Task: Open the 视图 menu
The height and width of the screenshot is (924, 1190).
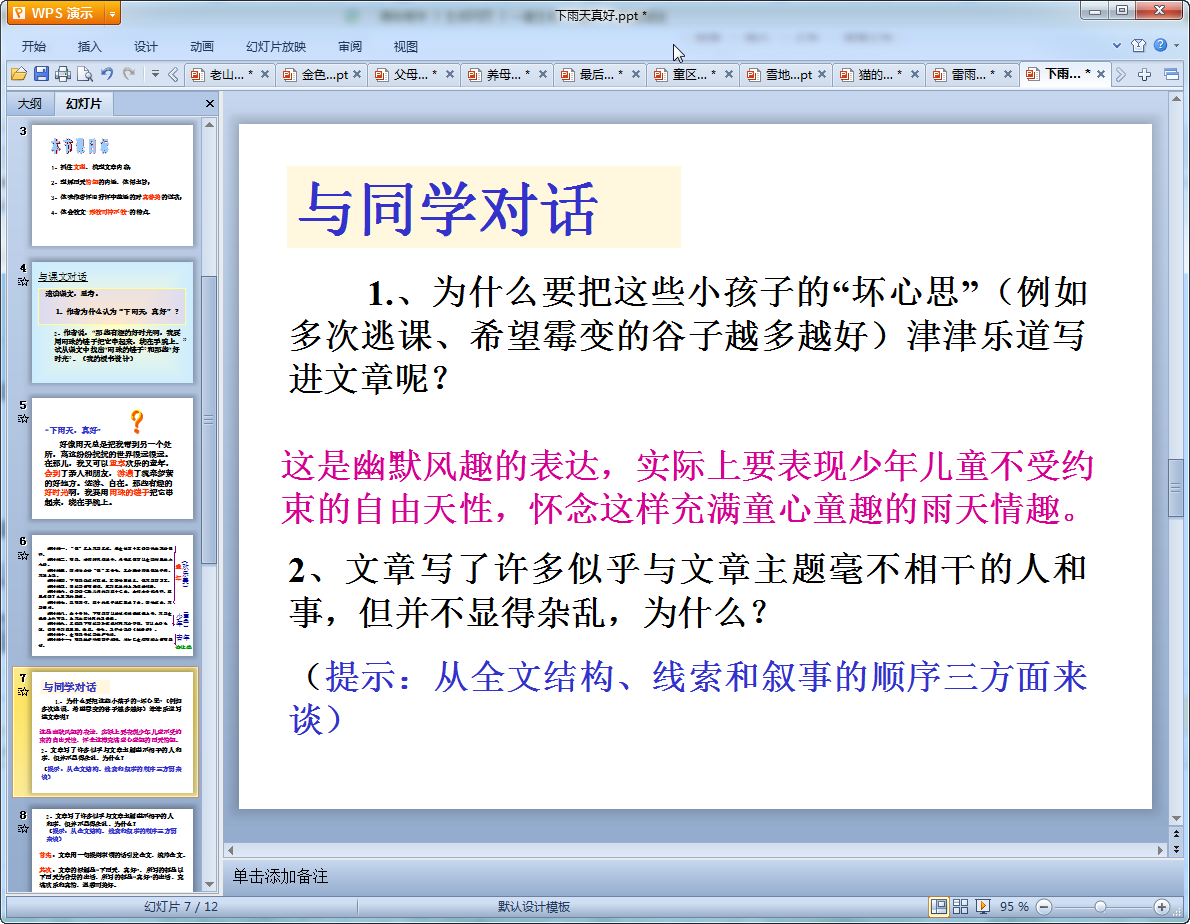Action: (406, 46)
